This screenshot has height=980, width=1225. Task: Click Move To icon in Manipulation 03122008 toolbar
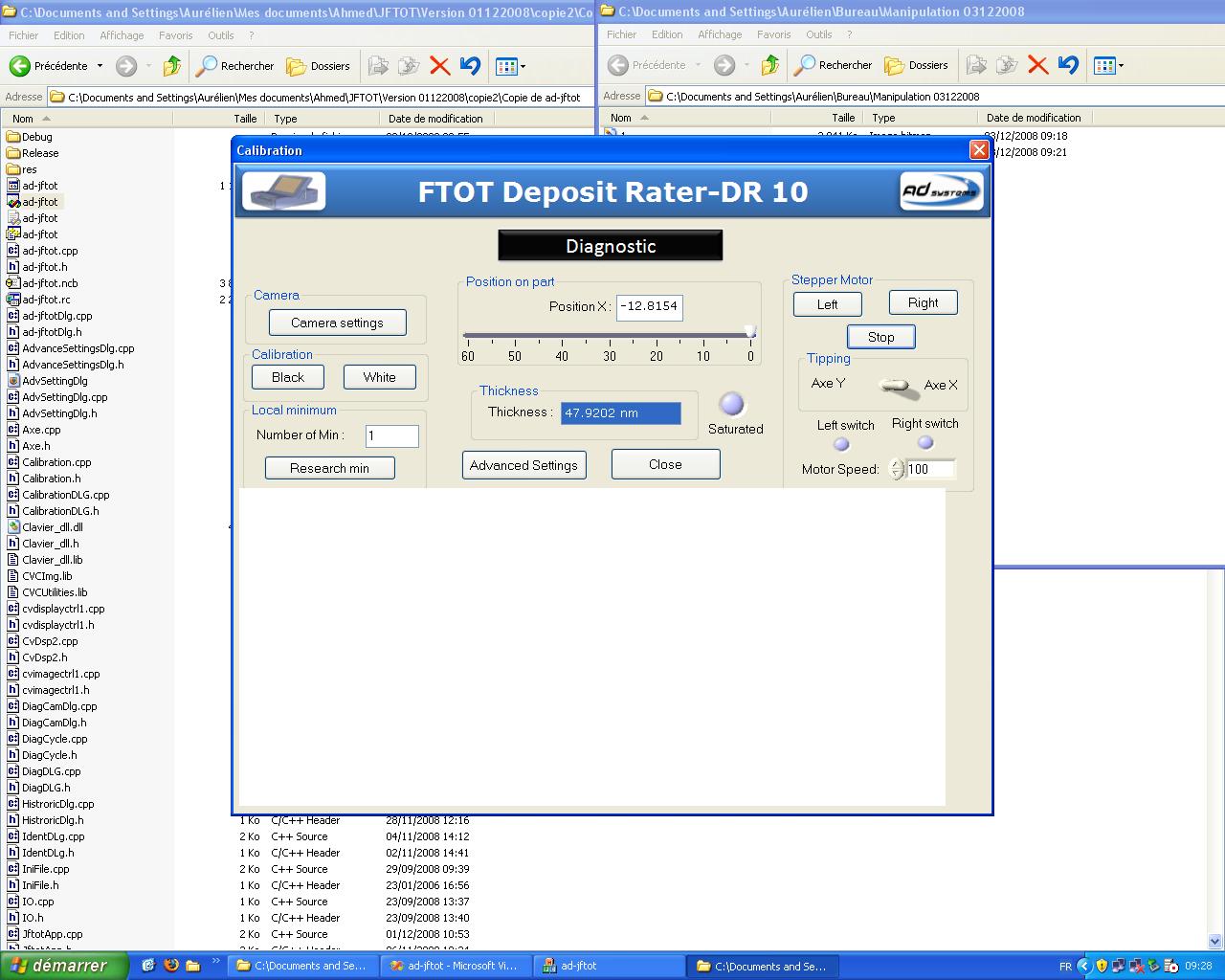(977, 65)
